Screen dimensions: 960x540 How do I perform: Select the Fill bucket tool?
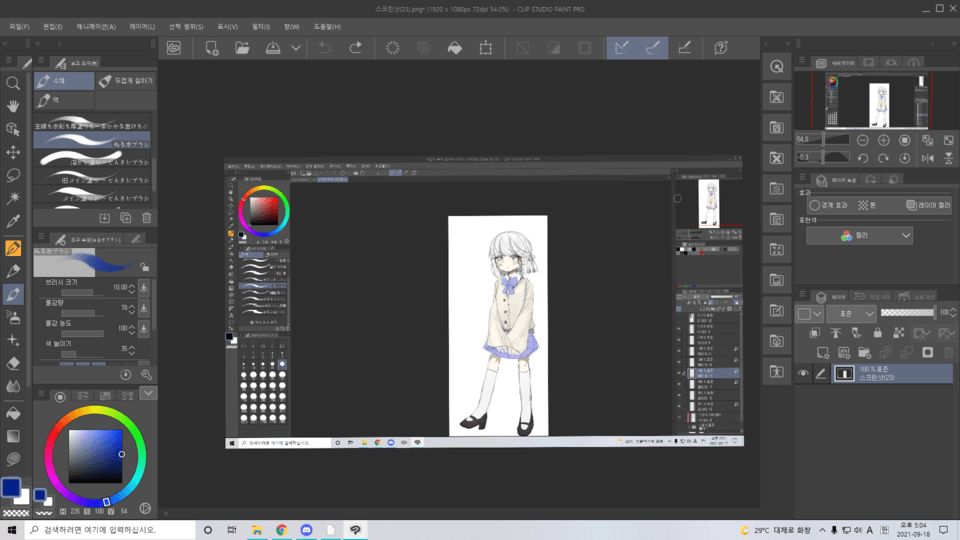13,413
